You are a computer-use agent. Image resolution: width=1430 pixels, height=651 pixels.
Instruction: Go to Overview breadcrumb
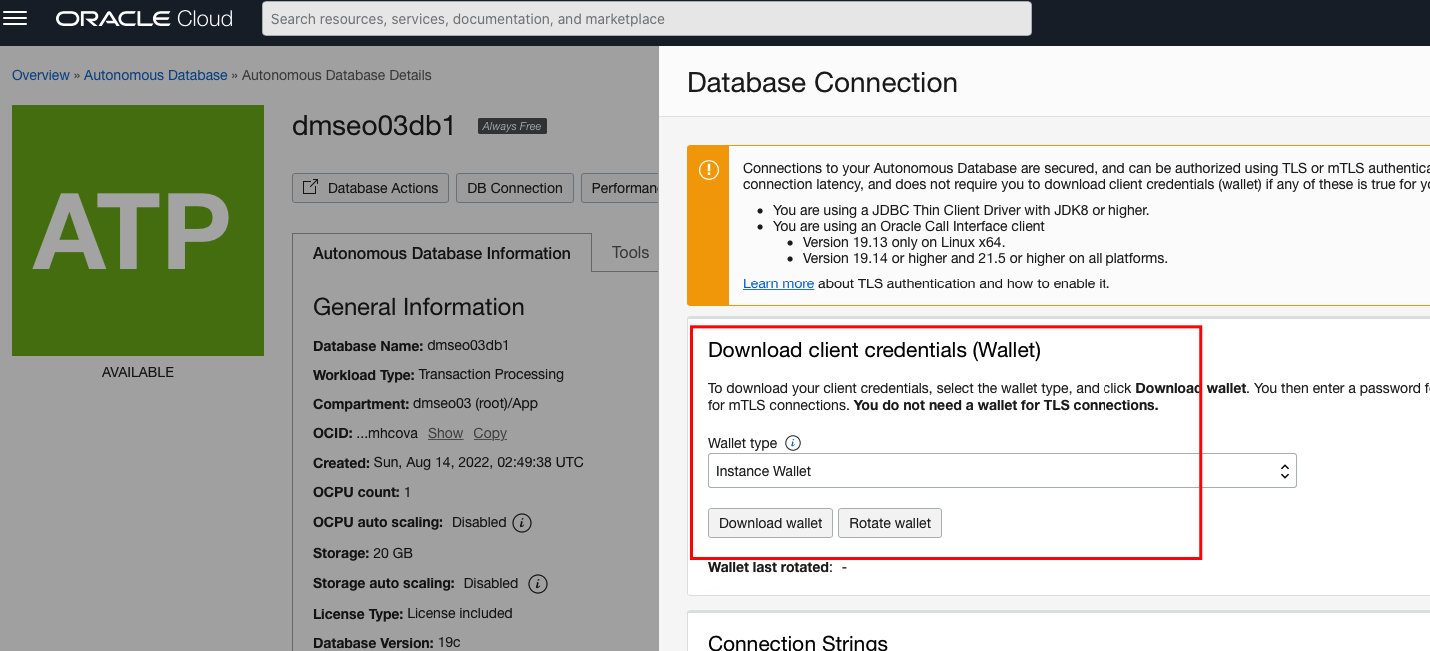pos(41,75)
